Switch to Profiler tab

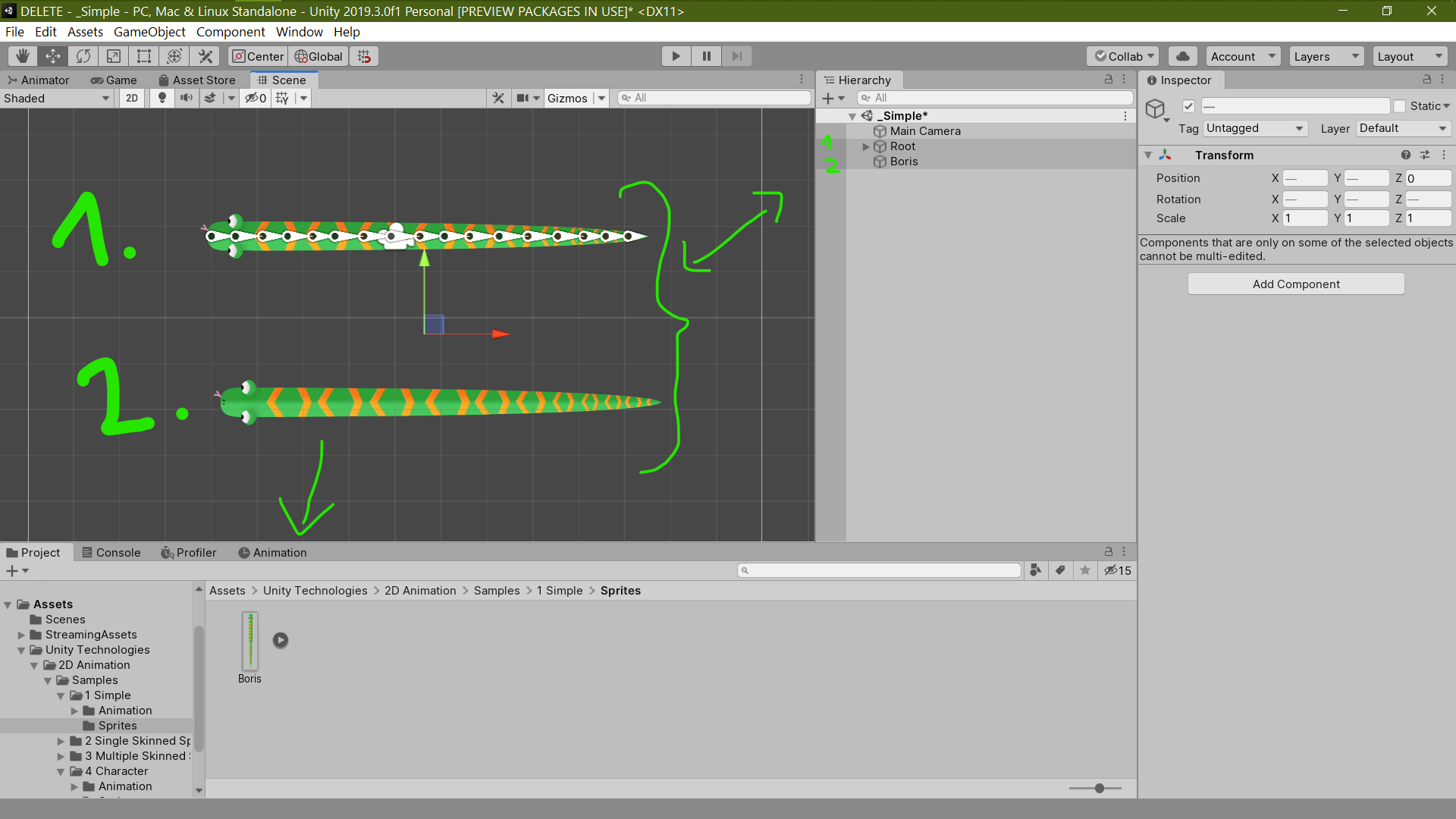[x=189, y=553]
